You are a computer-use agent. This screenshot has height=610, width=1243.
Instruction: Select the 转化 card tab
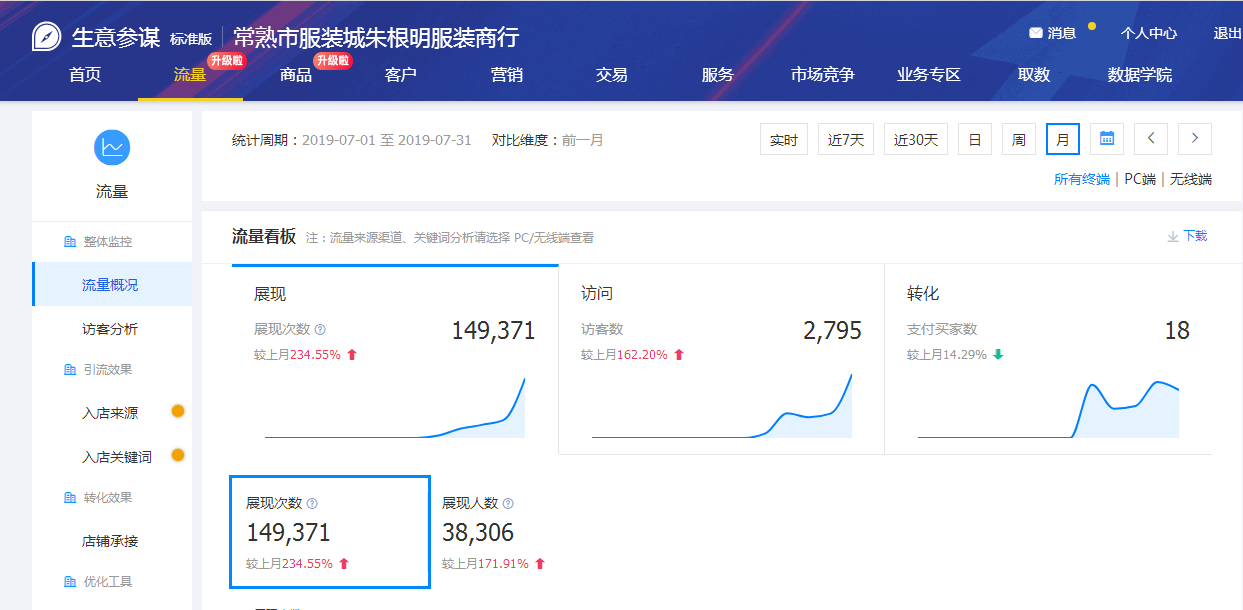tap(1048, 360)
